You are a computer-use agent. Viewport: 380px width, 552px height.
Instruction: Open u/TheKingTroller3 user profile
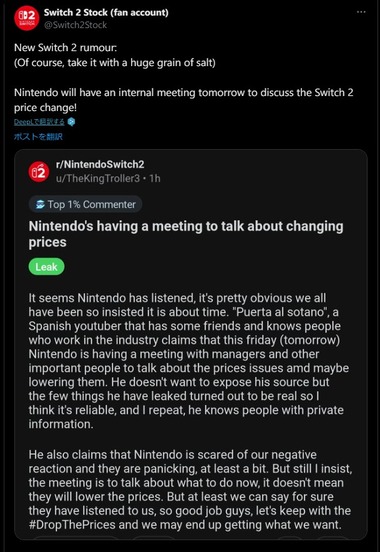pos(98,178)
